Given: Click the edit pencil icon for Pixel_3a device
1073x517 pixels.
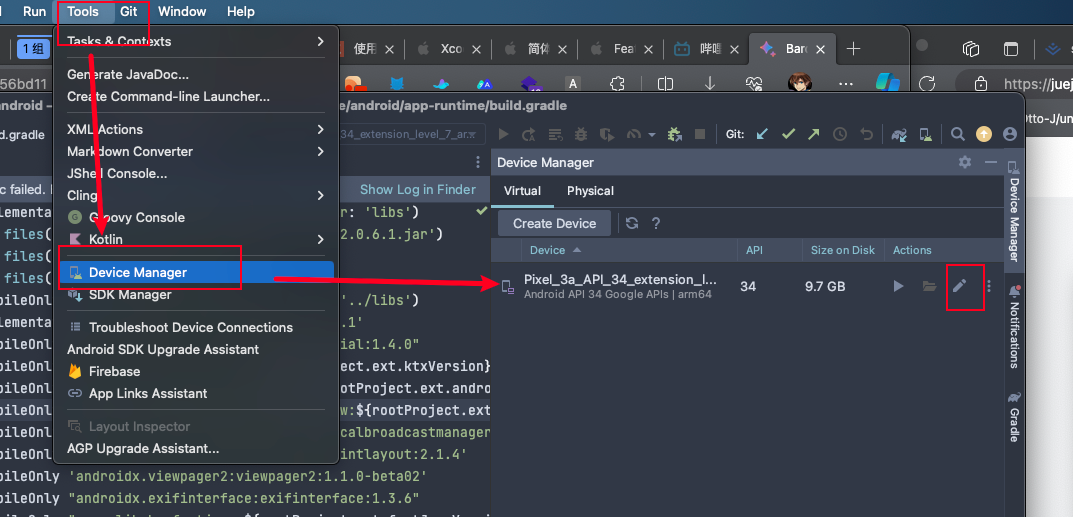Looking at the screenshot, I should pyautogui.click(x=959, y=286).
